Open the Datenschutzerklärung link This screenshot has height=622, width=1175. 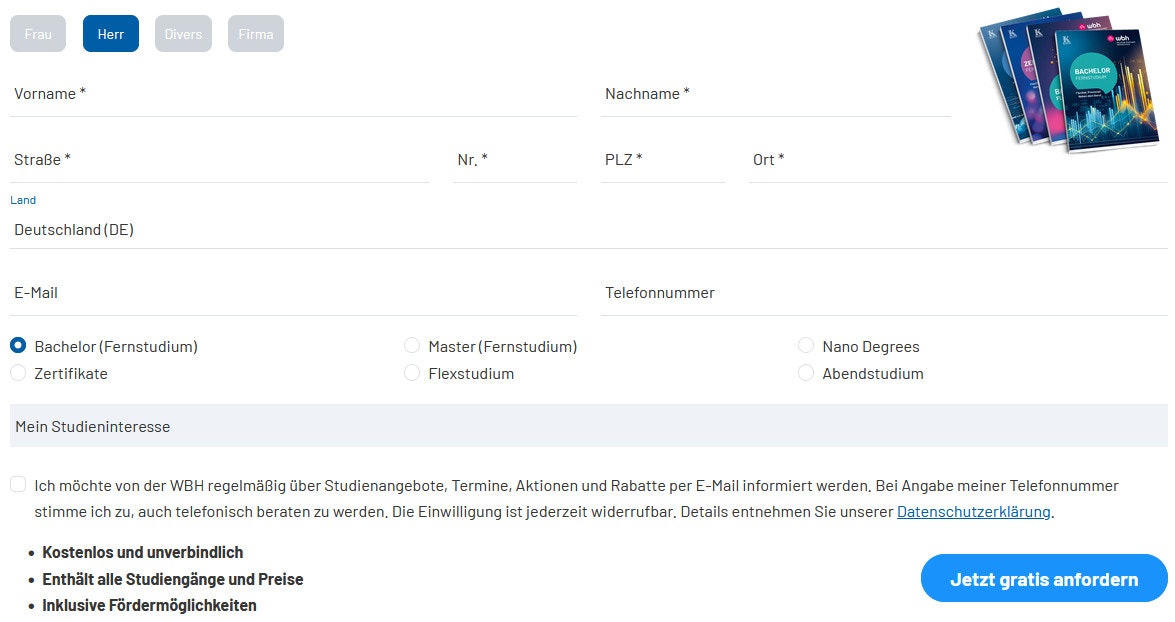pos(973,511)
